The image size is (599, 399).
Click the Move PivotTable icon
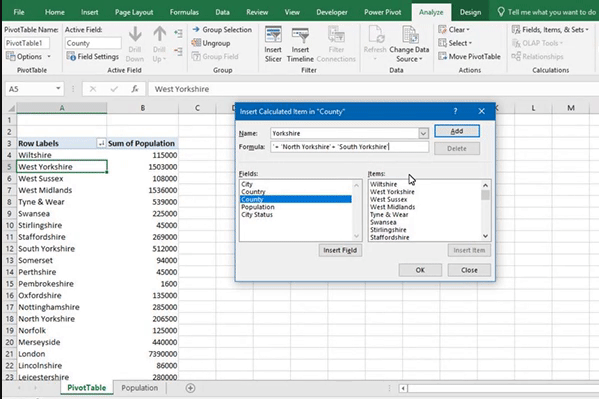(x=442, y=57)
